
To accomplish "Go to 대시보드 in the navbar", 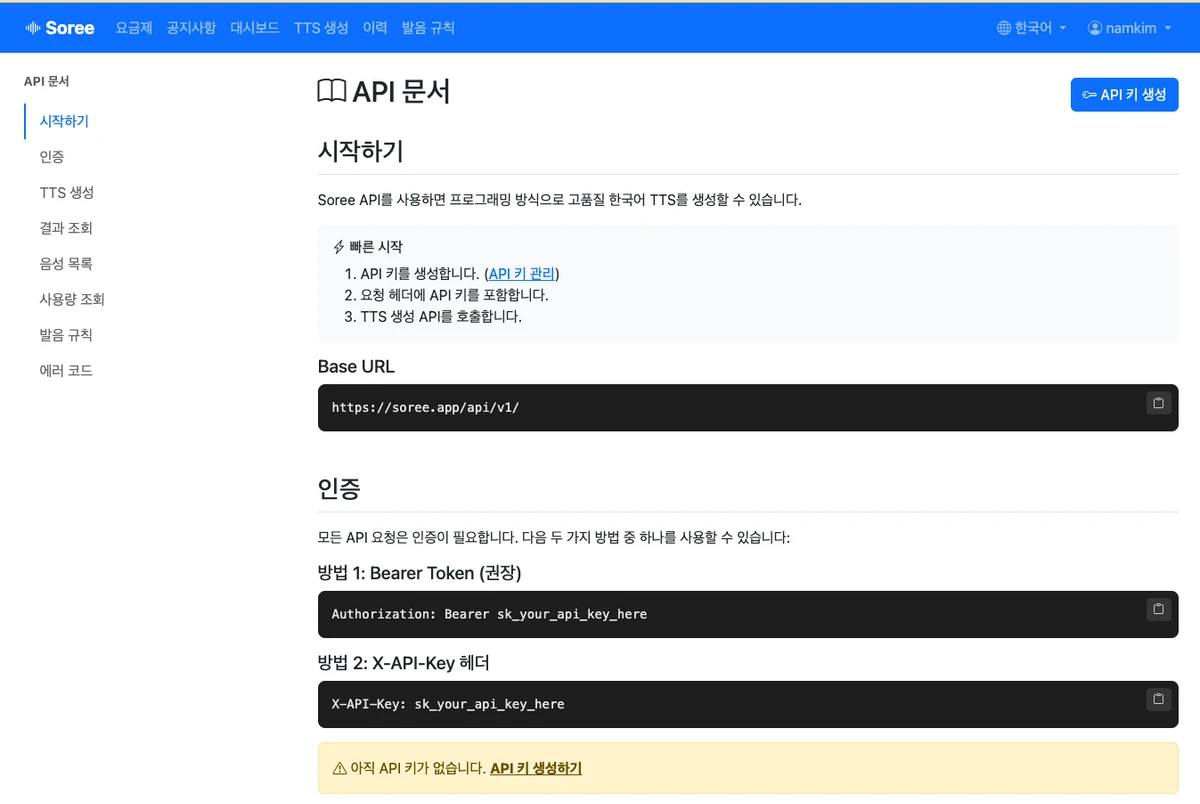I will tap(255, 28).
